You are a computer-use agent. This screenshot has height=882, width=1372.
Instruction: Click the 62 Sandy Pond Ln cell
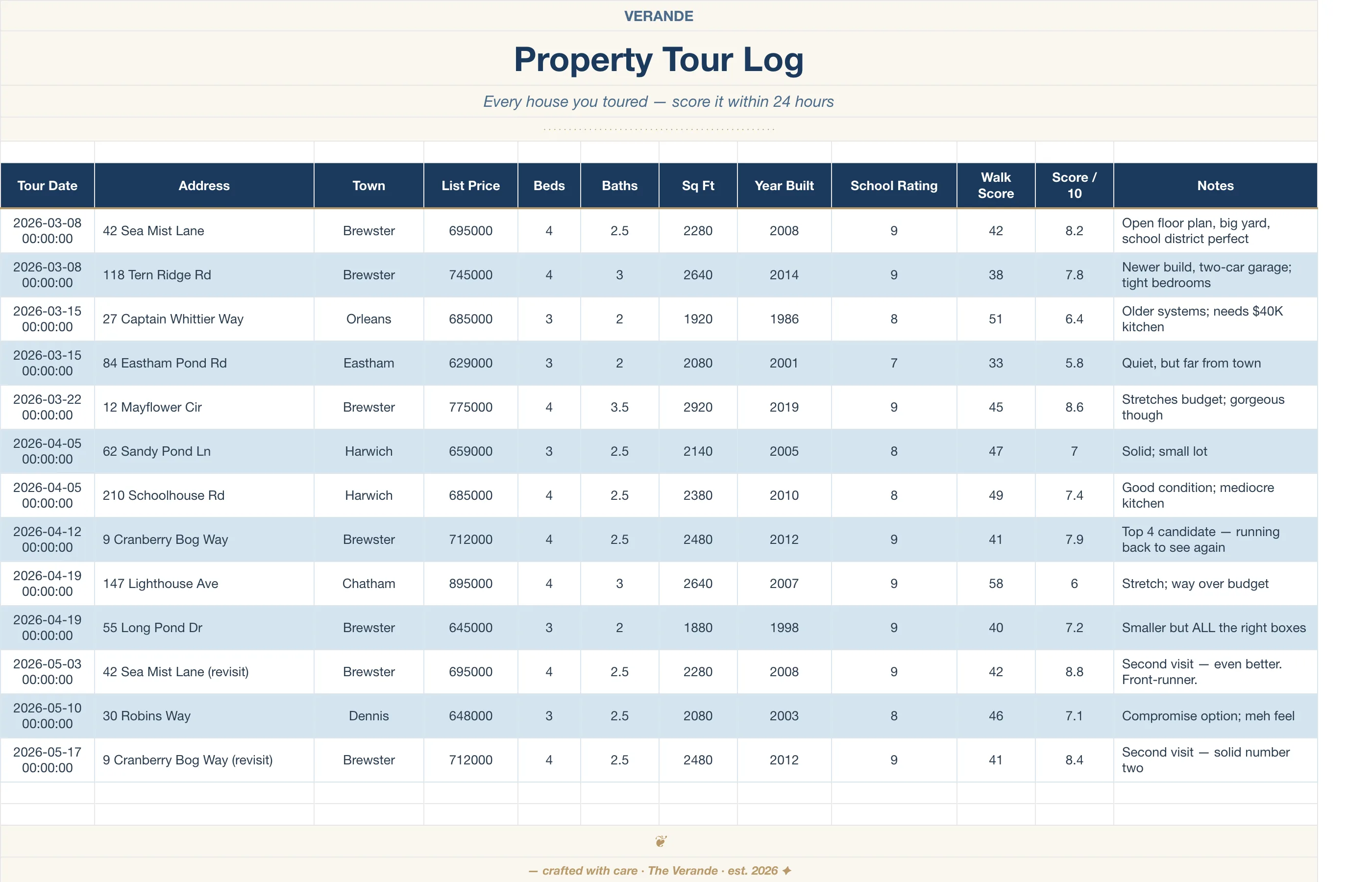[204, 451]
